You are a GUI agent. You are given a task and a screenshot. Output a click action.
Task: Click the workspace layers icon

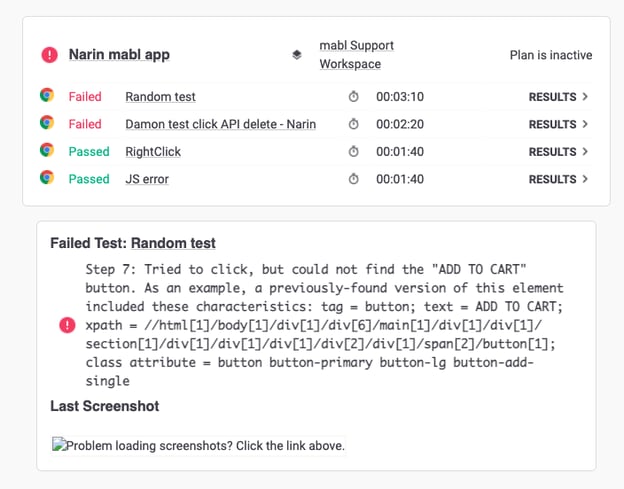(x=297, y=55)
